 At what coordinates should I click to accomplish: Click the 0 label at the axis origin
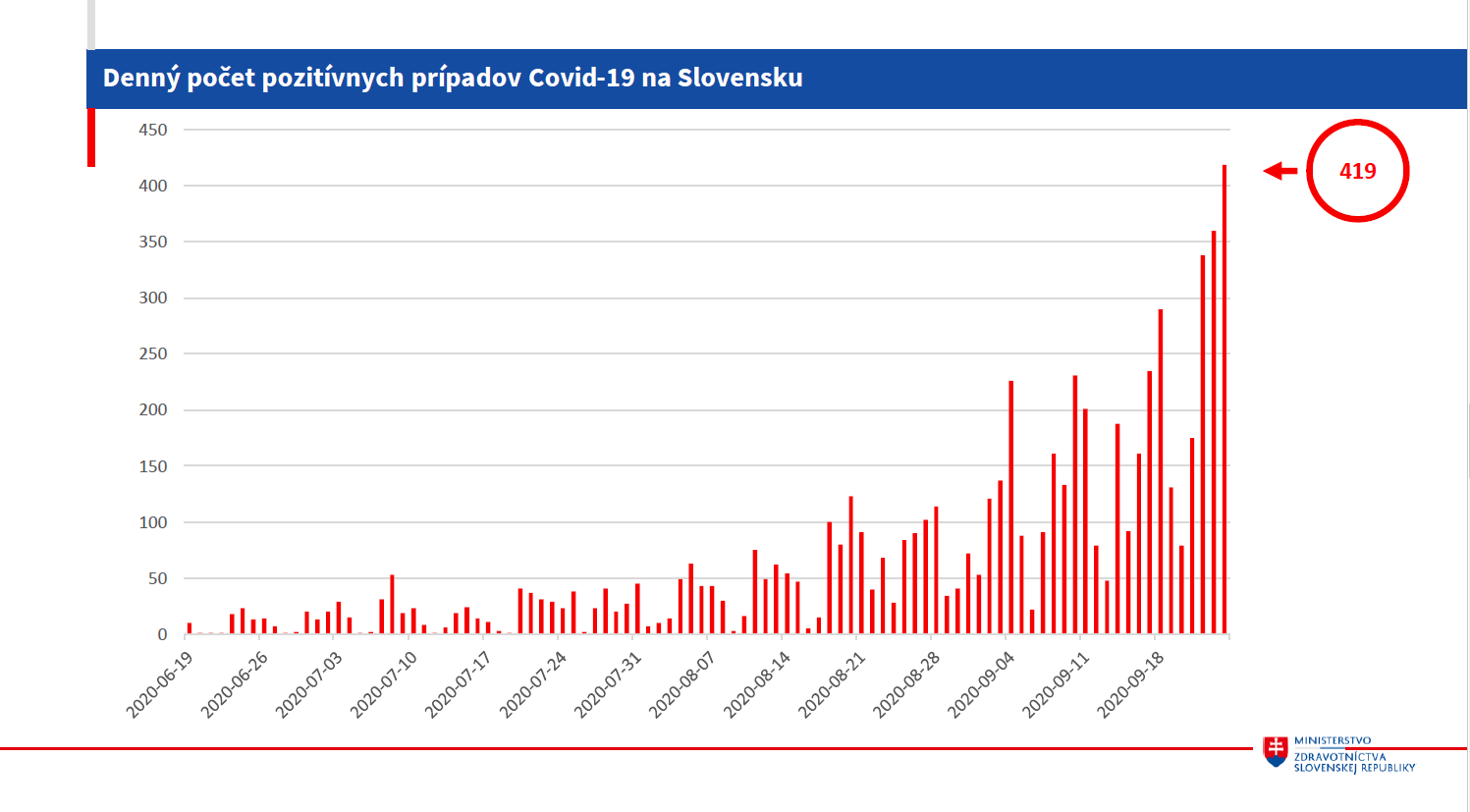162,635
